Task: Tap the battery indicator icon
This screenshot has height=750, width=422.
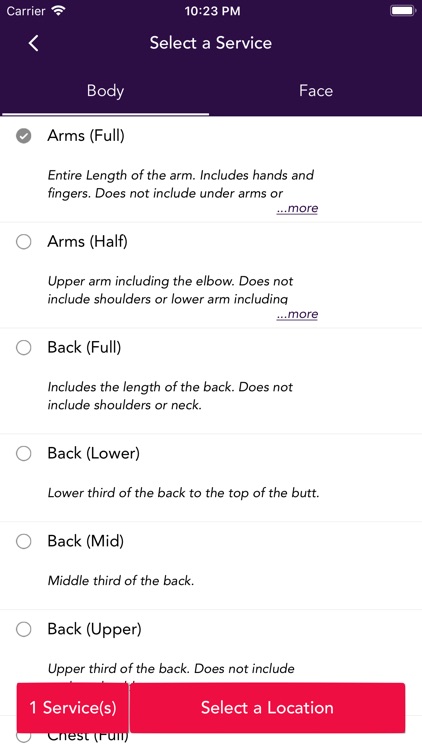Action: click(x=402, y=11)
